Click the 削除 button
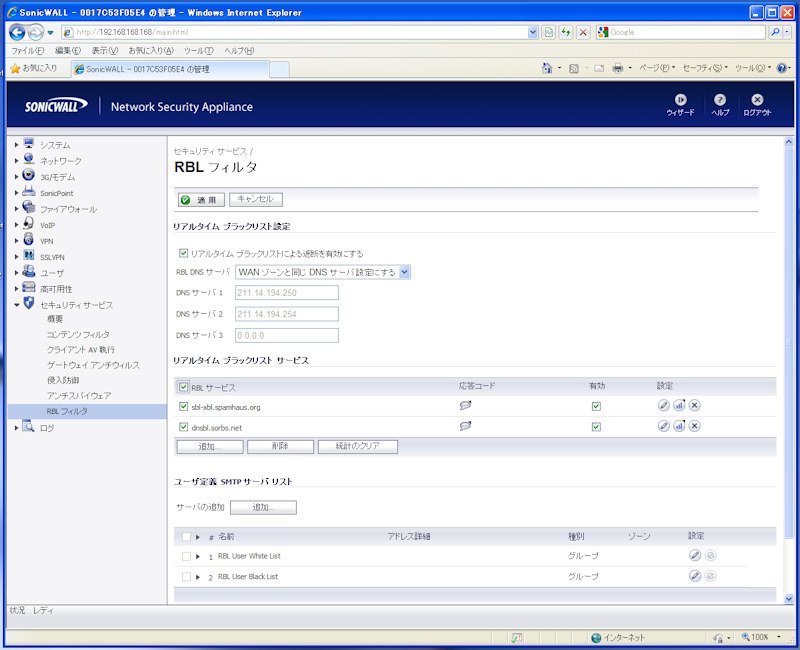The height and width of the screenshot is (650, 800). [x=280, y=446]
